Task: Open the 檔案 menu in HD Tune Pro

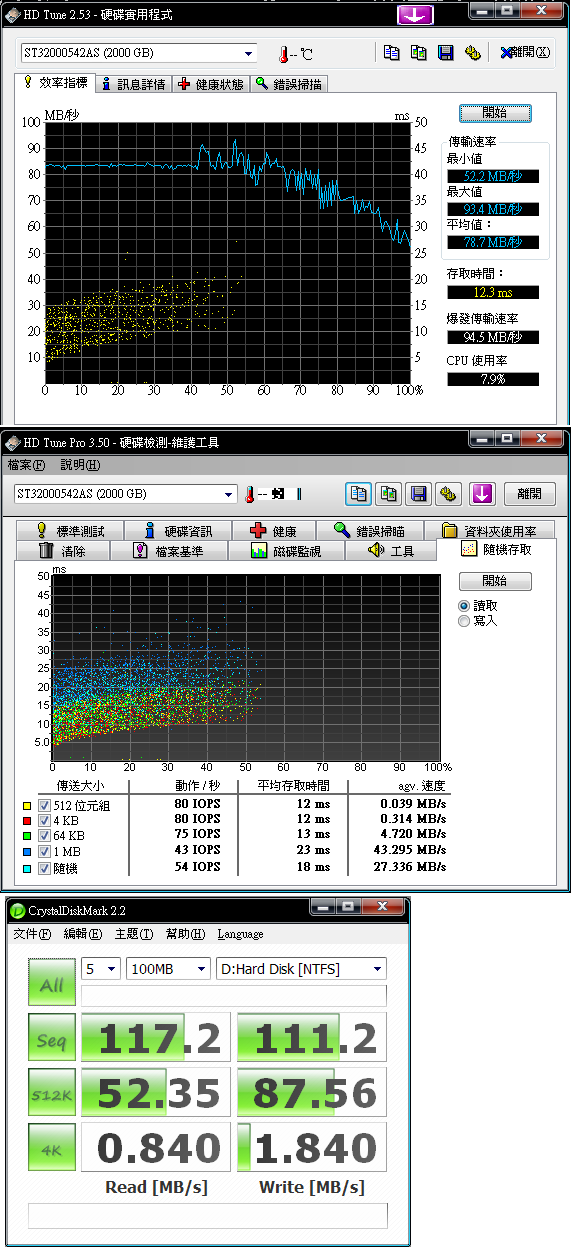Action: pos(27,465)
